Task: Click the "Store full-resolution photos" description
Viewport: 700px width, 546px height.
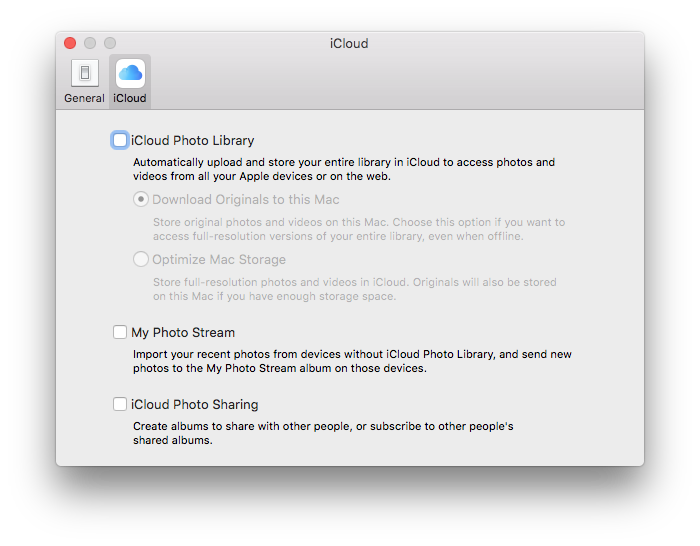Action: [x=354, y=289]
